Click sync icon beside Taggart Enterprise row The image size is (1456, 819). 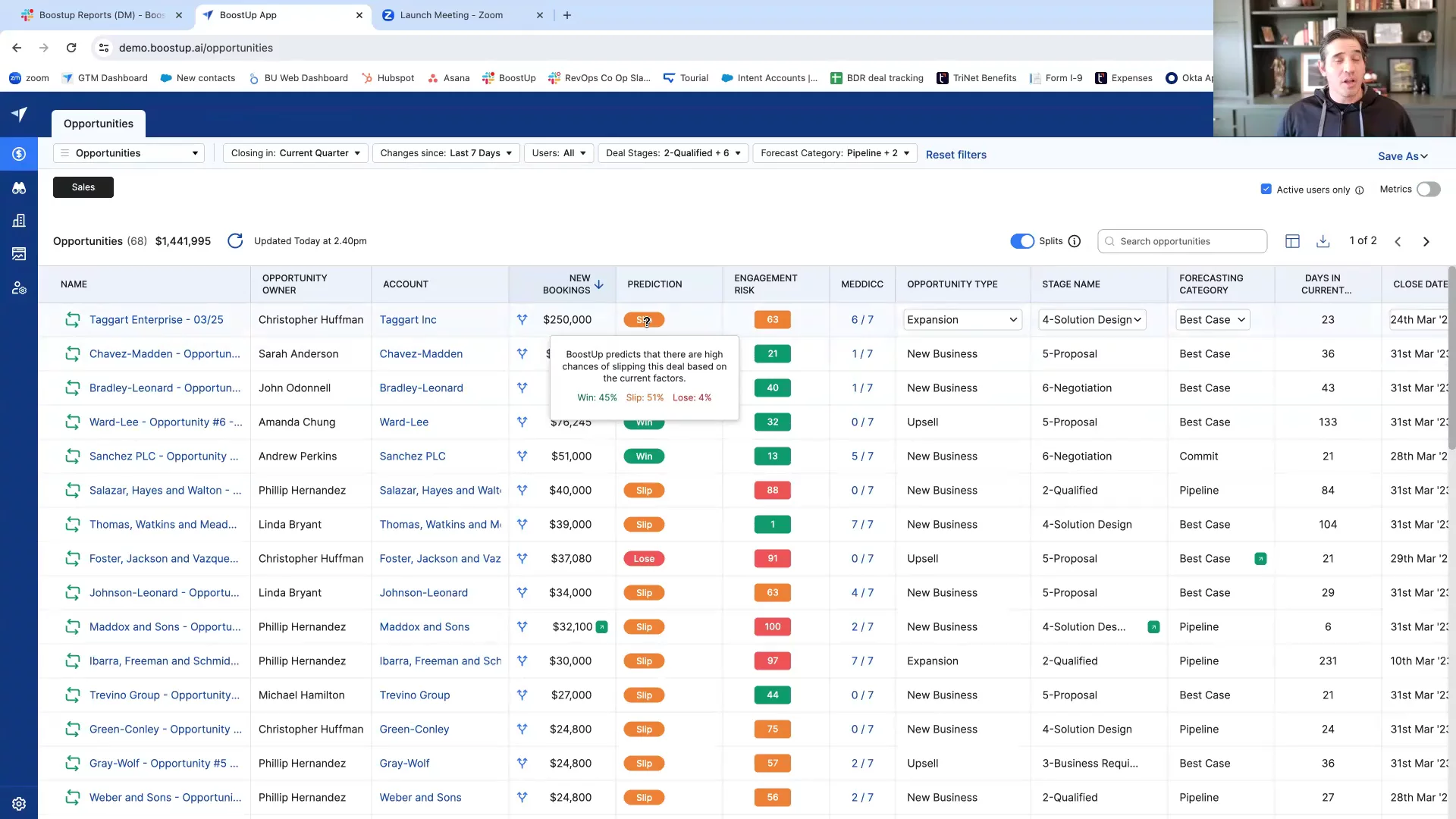tap(73, 320)
